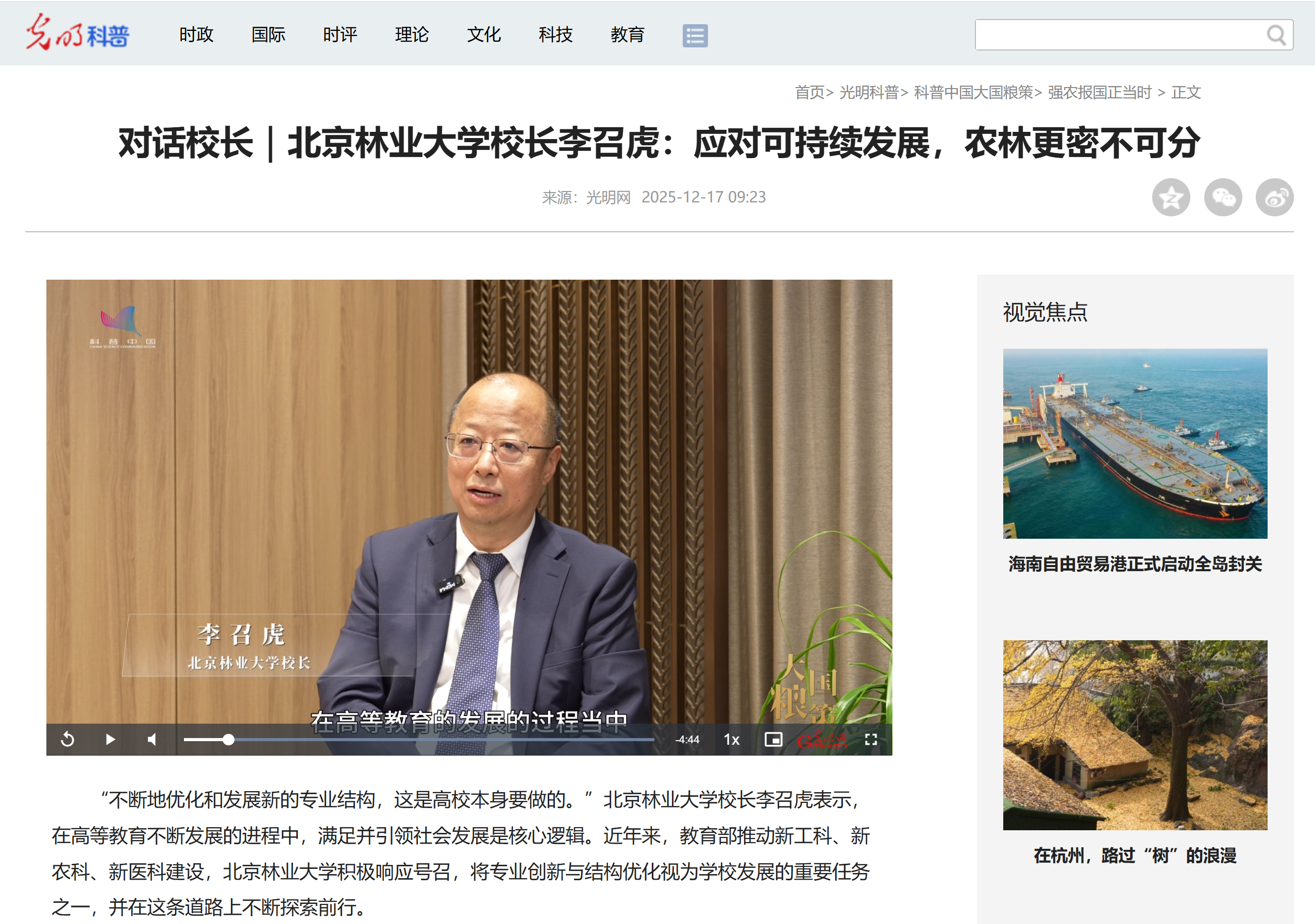Share the article via the WeChat icon
Viewport: 1315px width, 924px height.
[1223, 197]
